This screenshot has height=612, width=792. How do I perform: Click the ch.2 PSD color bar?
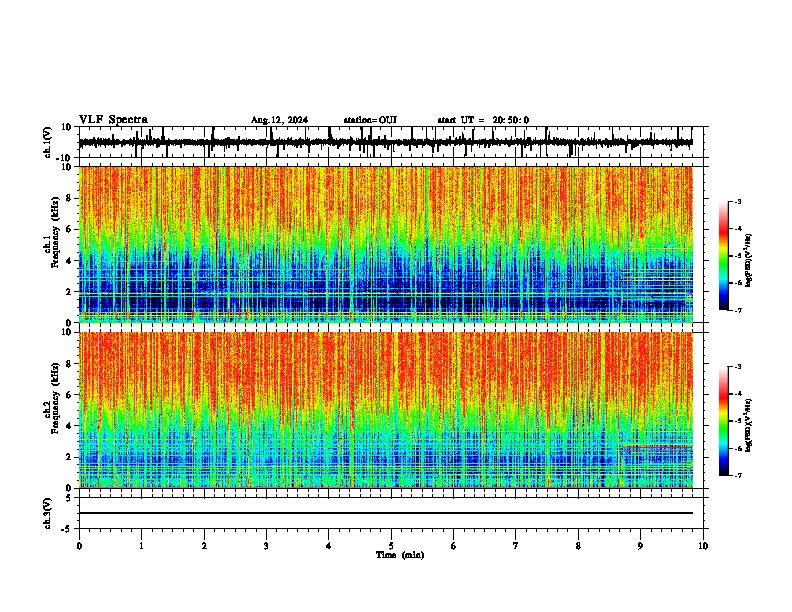724,421
